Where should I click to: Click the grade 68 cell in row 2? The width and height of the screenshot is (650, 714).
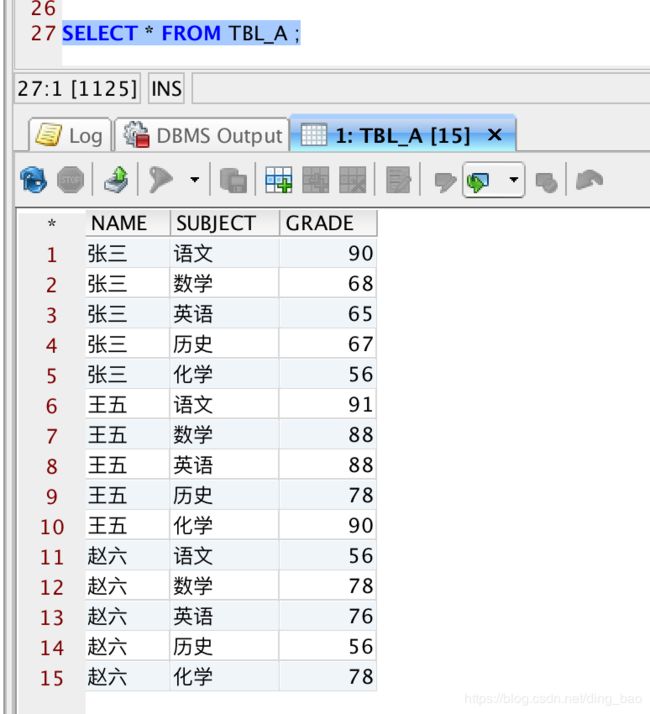[328, 283]
